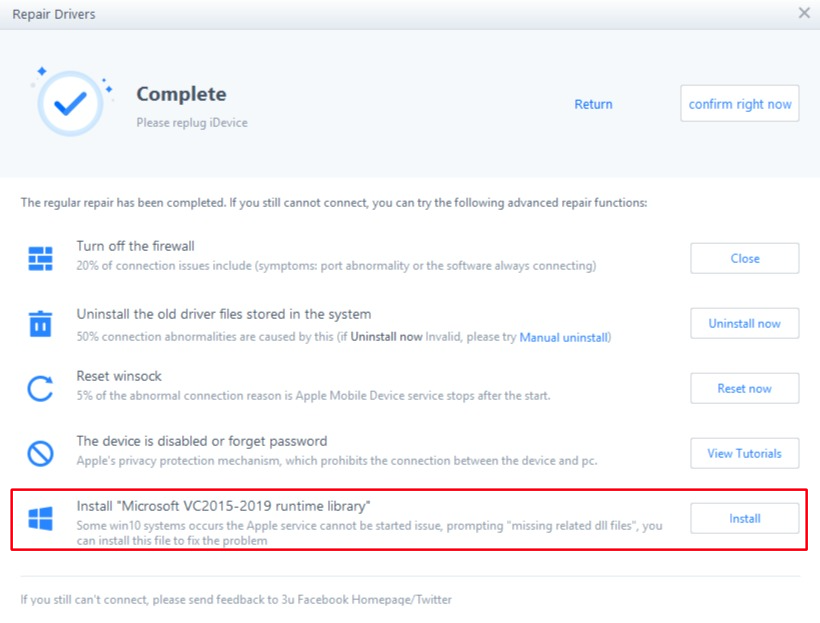820x623 pixels.
Task: Click the 5% abnormal connection reason description
Action: coord(313,395)
